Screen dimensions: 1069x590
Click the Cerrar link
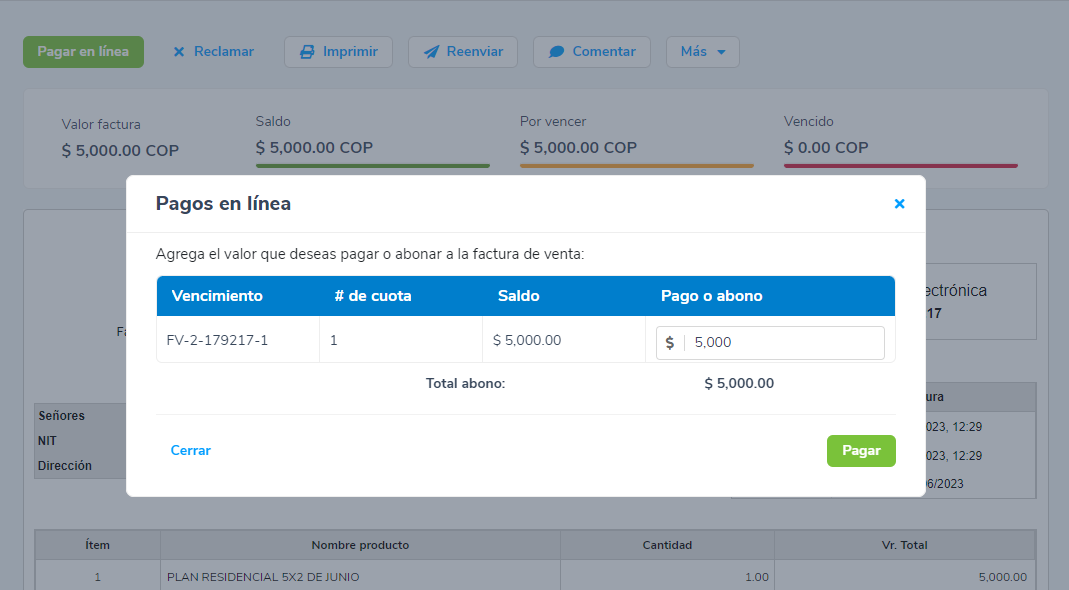click(x=191, y=450)
